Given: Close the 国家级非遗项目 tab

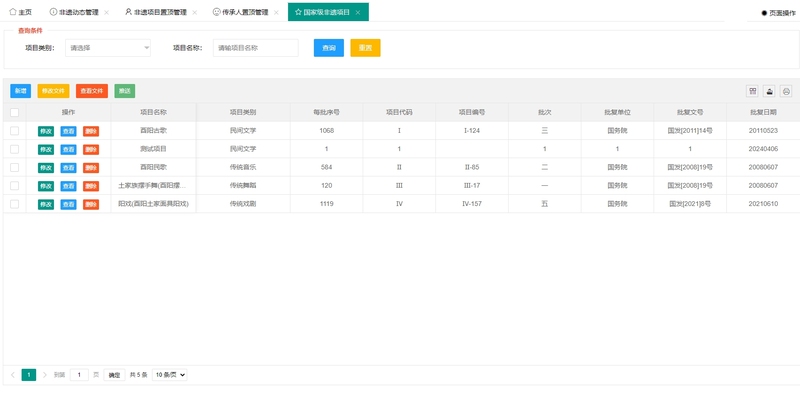Looking at the screenshot, I should point(358,12).
